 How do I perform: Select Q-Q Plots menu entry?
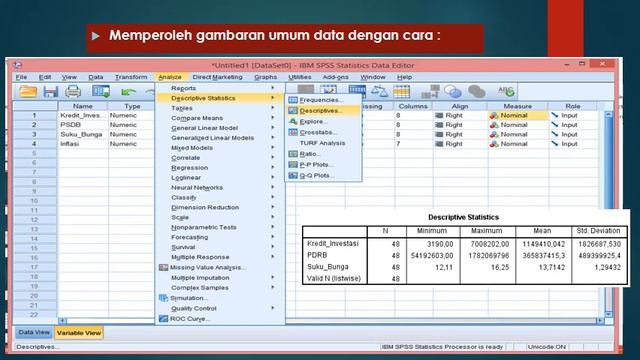pyautogui.click(x=323, y=176)
